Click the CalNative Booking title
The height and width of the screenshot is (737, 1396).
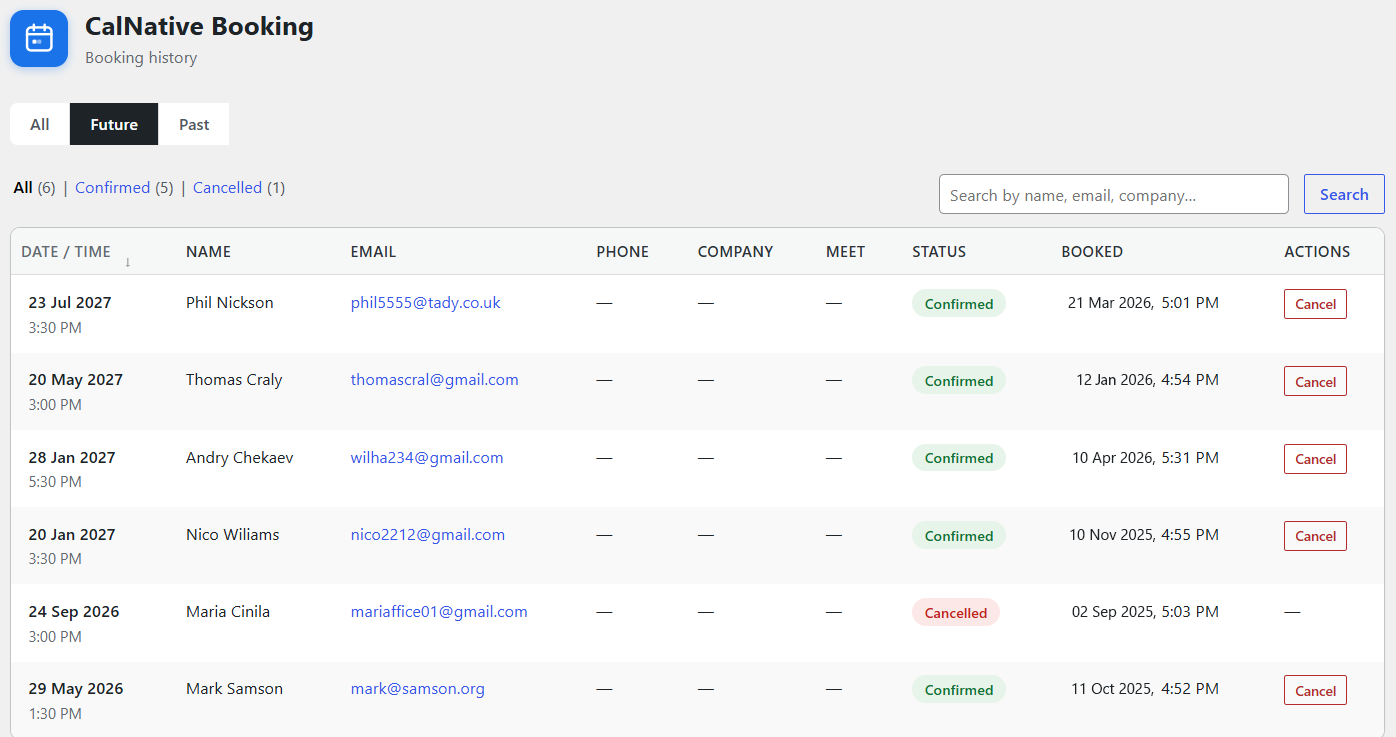pyautogui.click(x=199, y=27)
